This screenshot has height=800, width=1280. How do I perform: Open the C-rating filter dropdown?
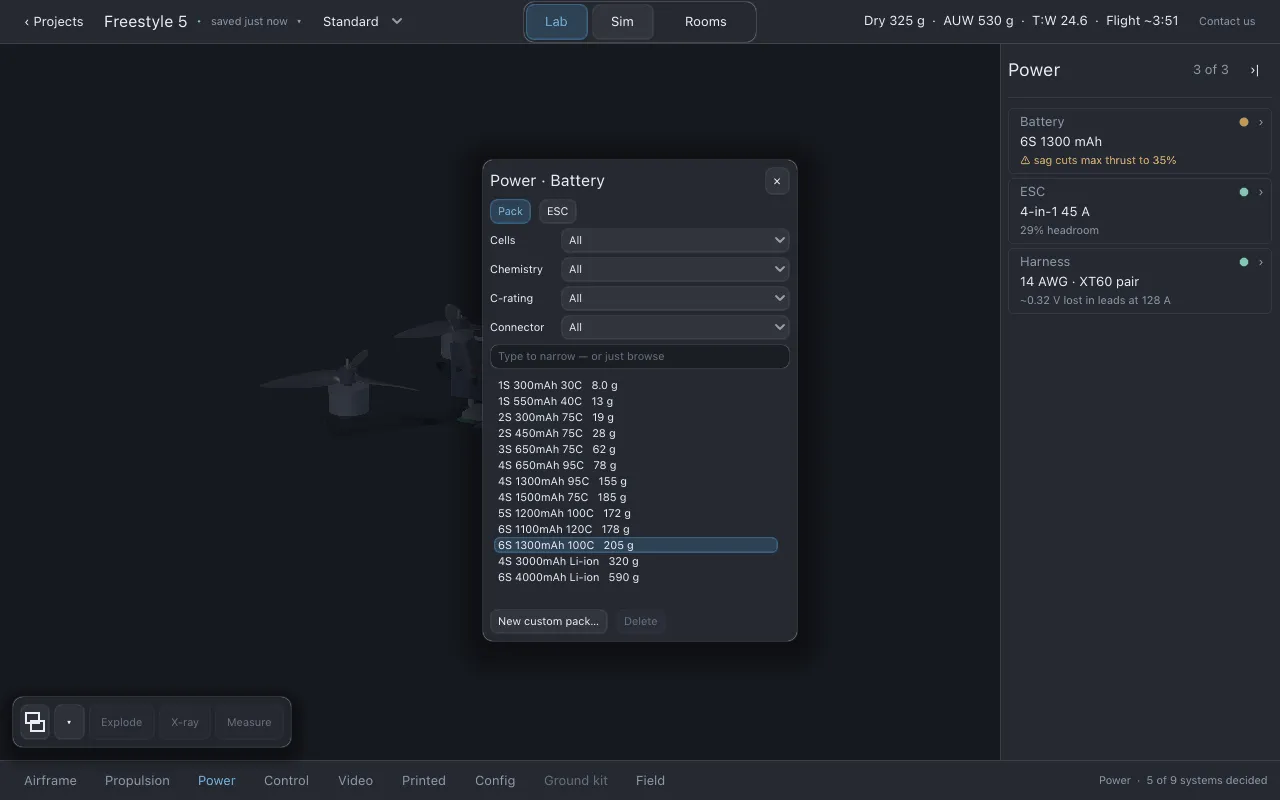pos(675,298)
